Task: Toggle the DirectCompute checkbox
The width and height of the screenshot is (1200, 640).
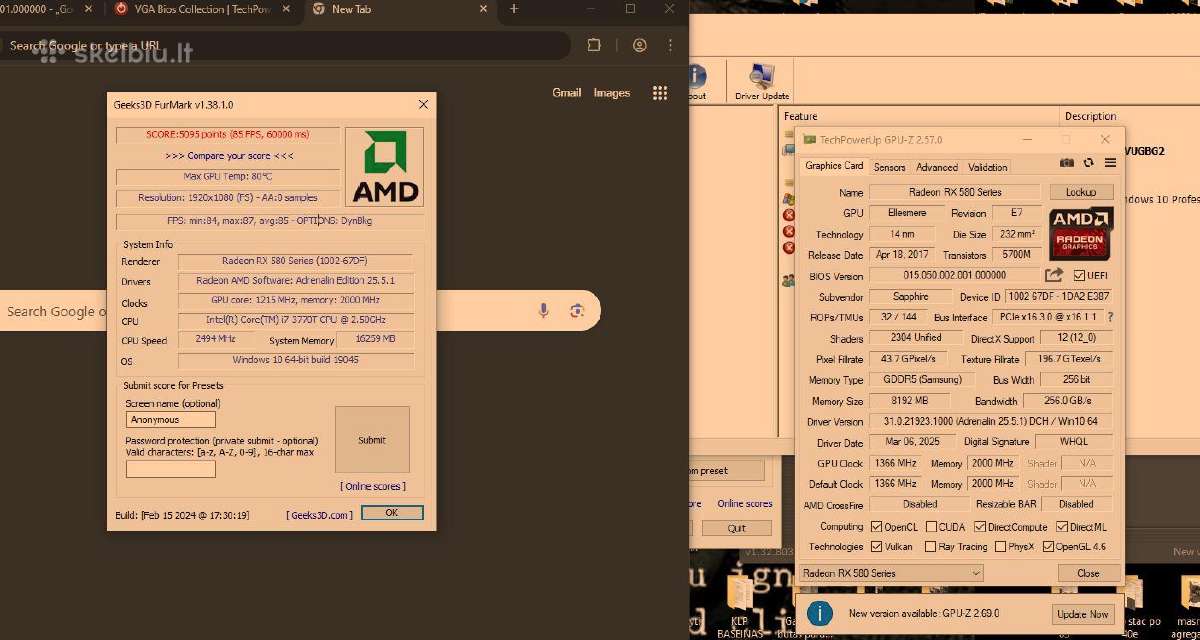Action: tap(982, 527)
